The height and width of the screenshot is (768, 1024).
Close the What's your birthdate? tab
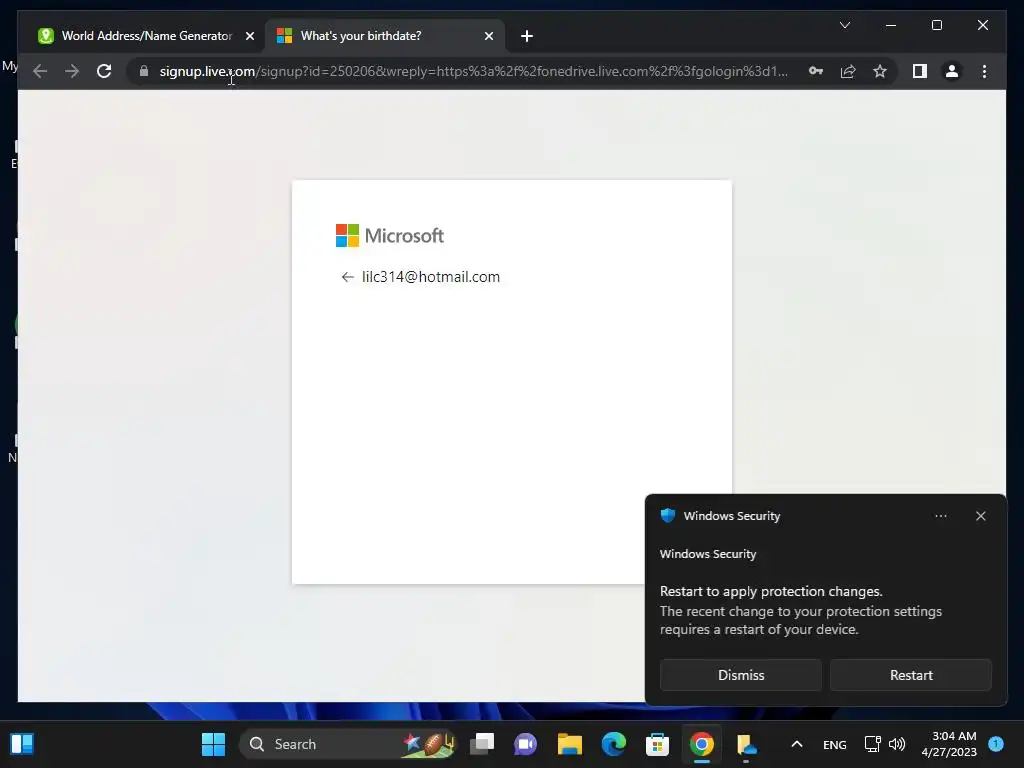click(488, 36)
